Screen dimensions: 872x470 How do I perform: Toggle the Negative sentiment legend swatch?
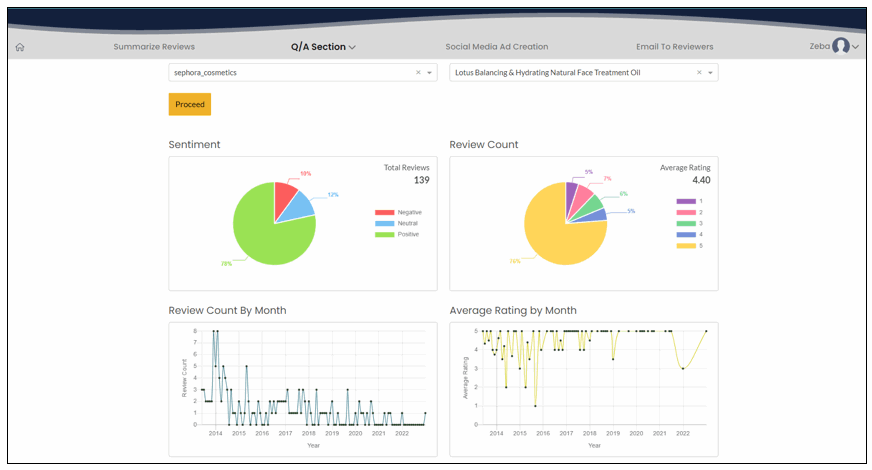(384, 212)
